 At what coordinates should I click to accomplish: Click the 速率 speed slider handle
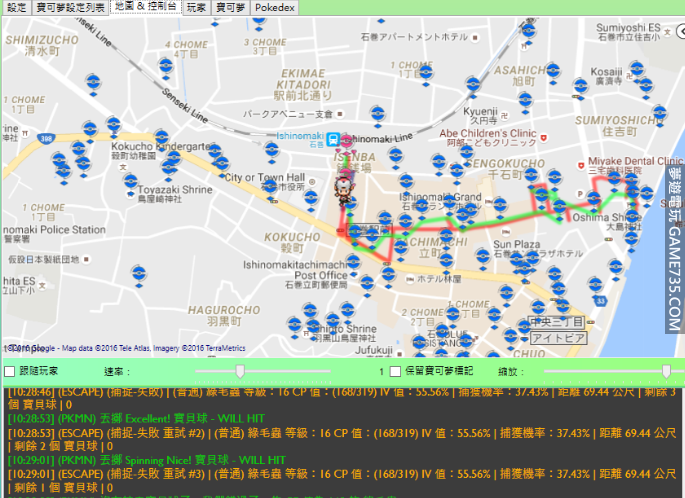point(239,371)
